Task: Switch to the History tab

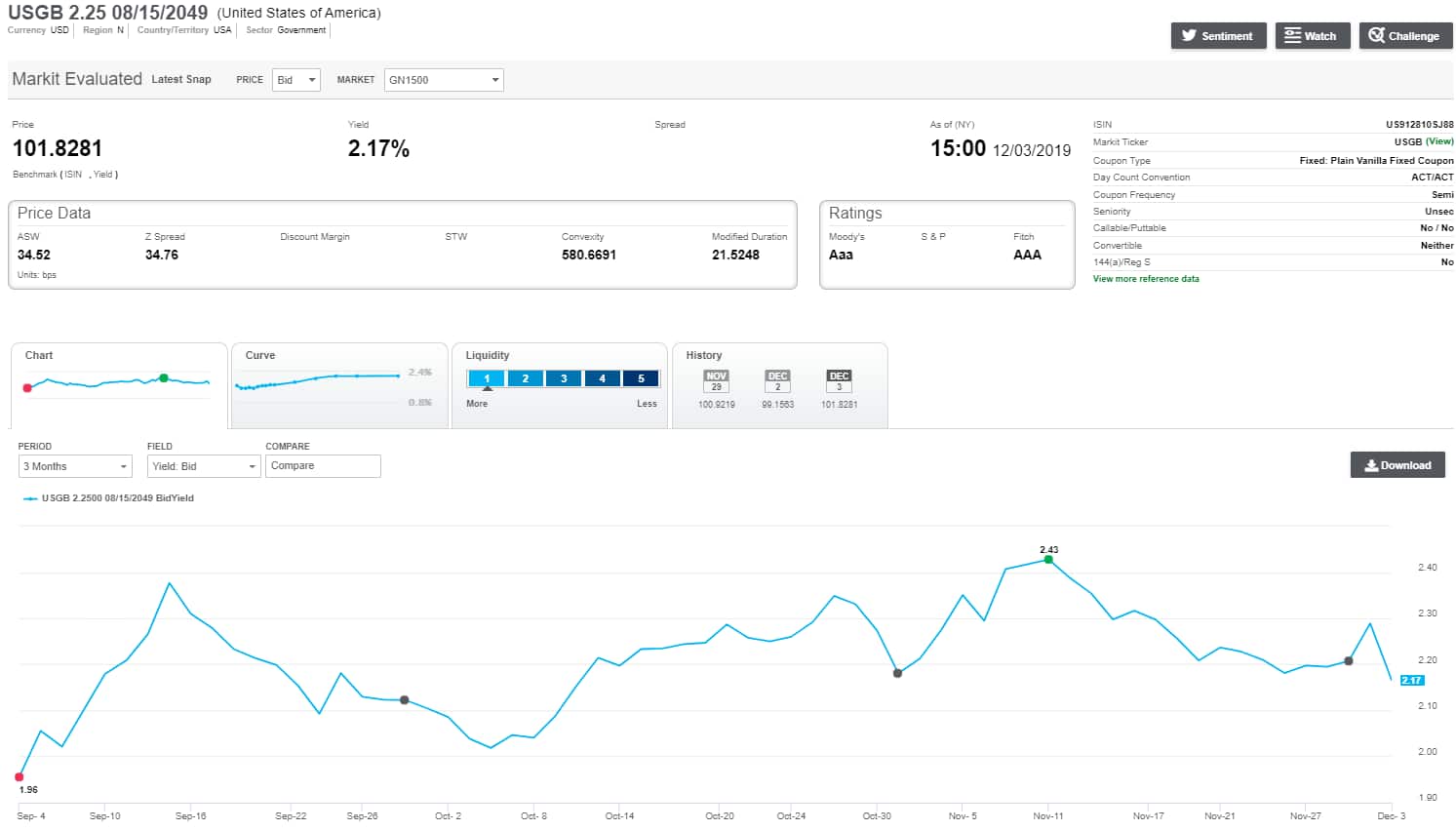Action: [x=780, y=385]
